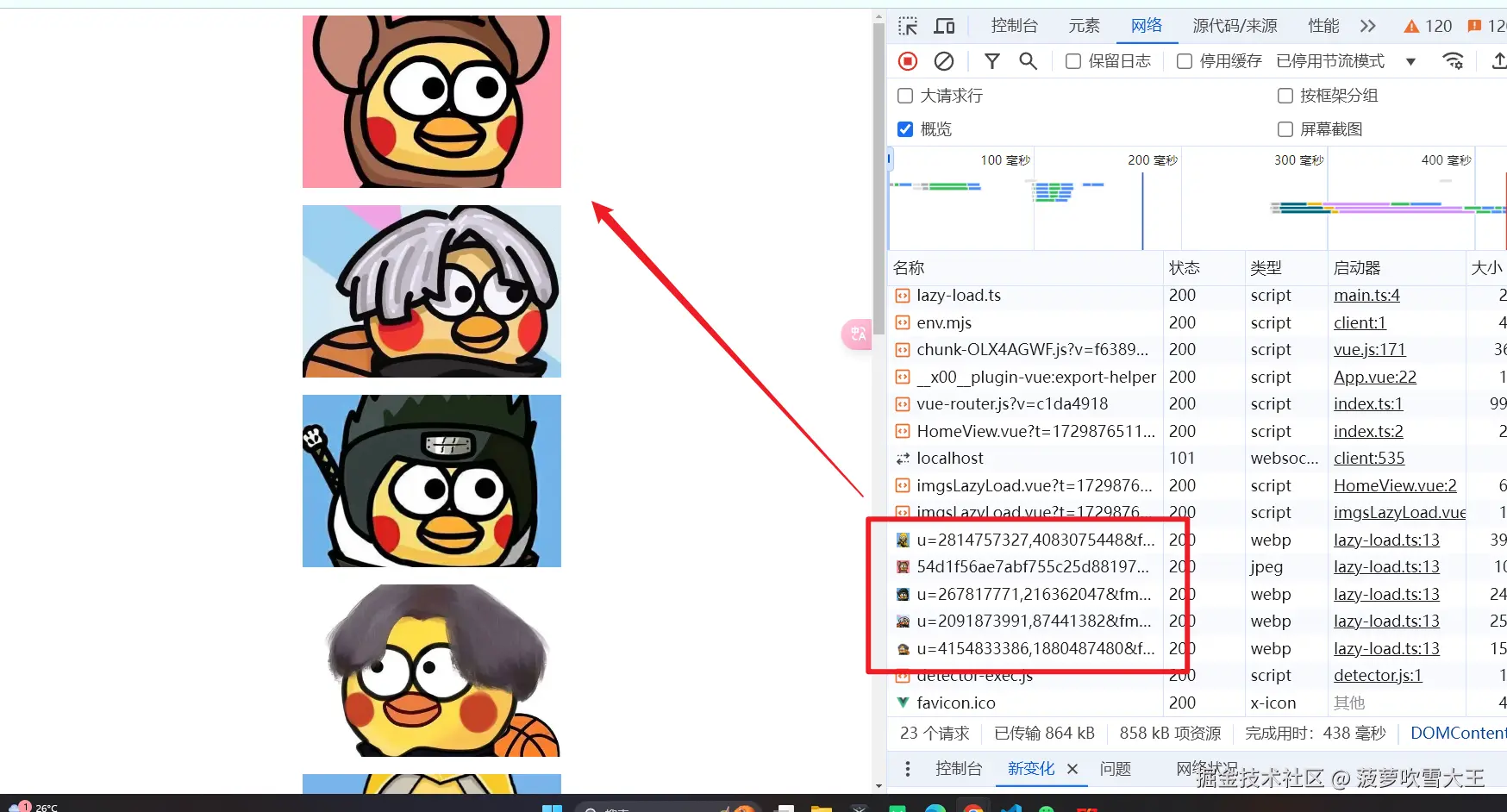Viewport: 1507px width, 812px height.
Task: Open the main.ts:4 initiator link
Action: pyautogui.click(x=1366, y=295)
